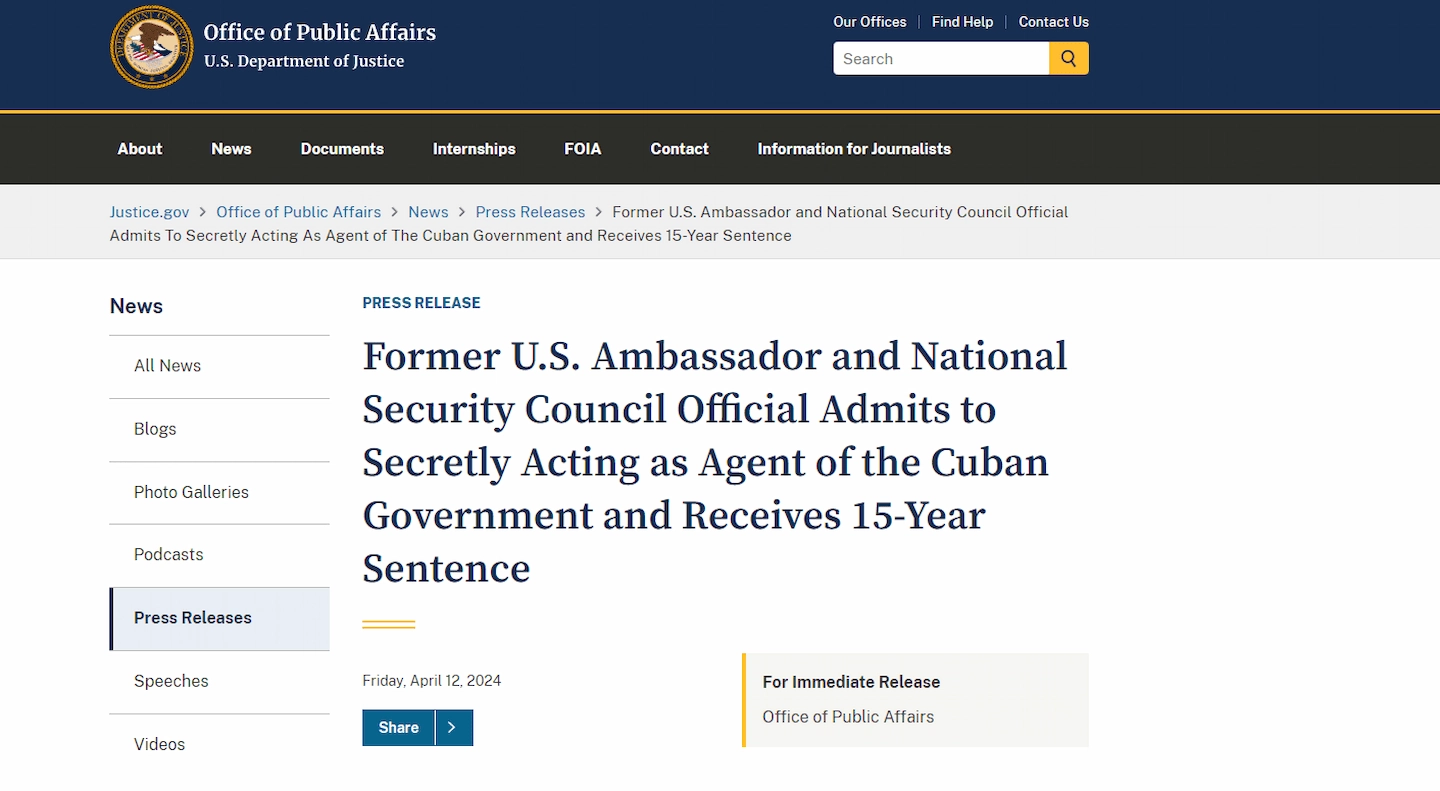This screenshot has height=791, width=1440.
Task: Click the search magnifier icon button
Action: click(x=1068, y=58)
